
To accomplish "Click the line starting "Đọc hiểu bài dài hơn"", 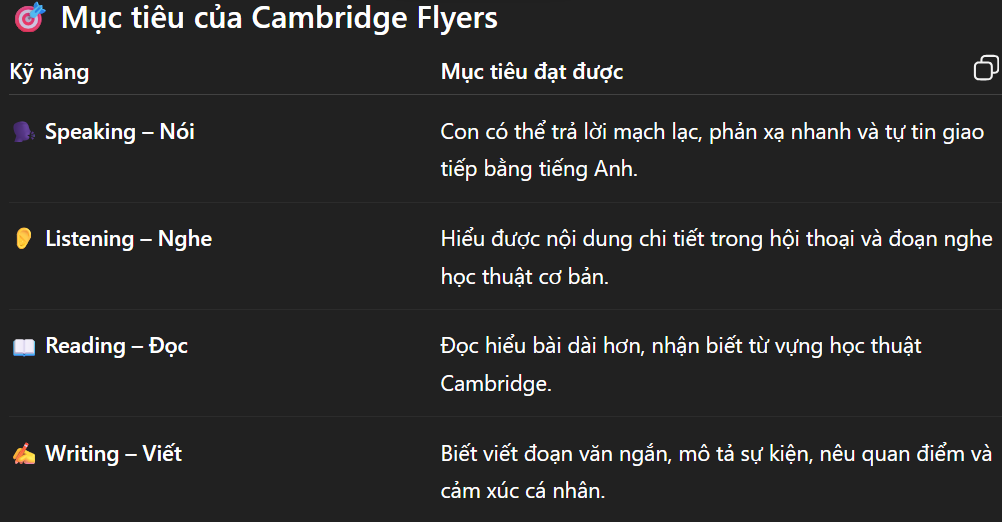I will pyautogui.click(x=681, y=346).
